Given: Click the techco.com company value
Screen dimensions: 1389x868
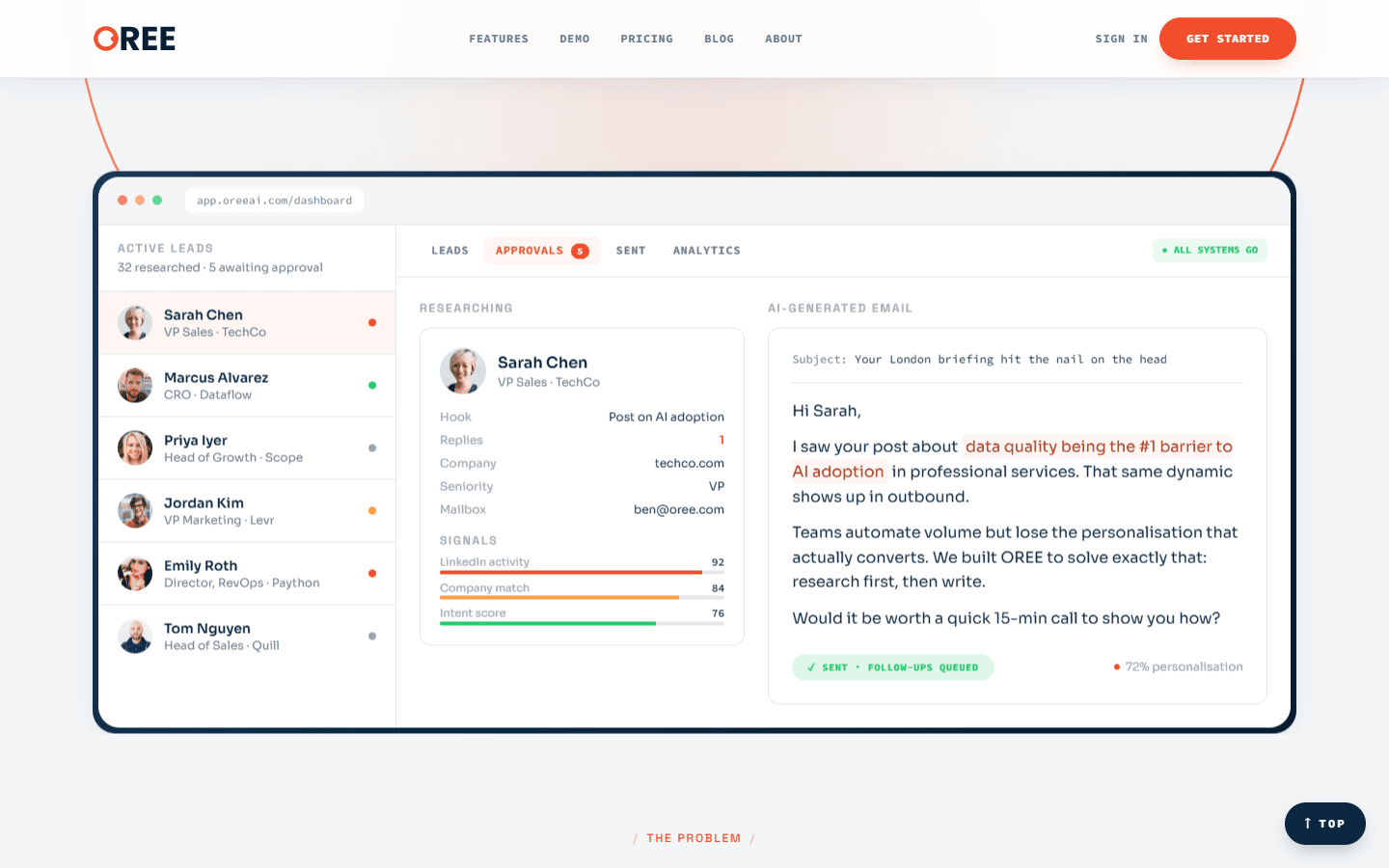Looking at the screenshot, I should tap(690, 464).
